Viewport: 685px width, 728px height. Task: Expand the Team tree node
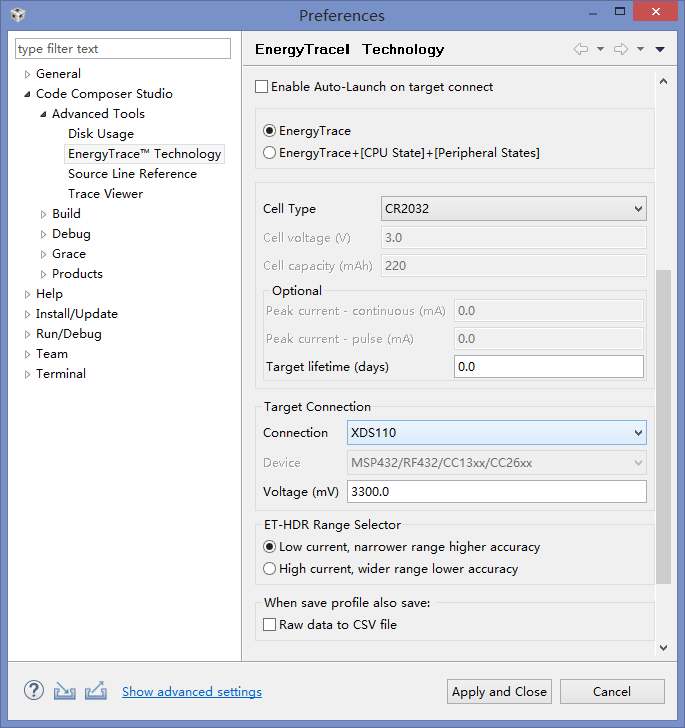tap(27, 354)
